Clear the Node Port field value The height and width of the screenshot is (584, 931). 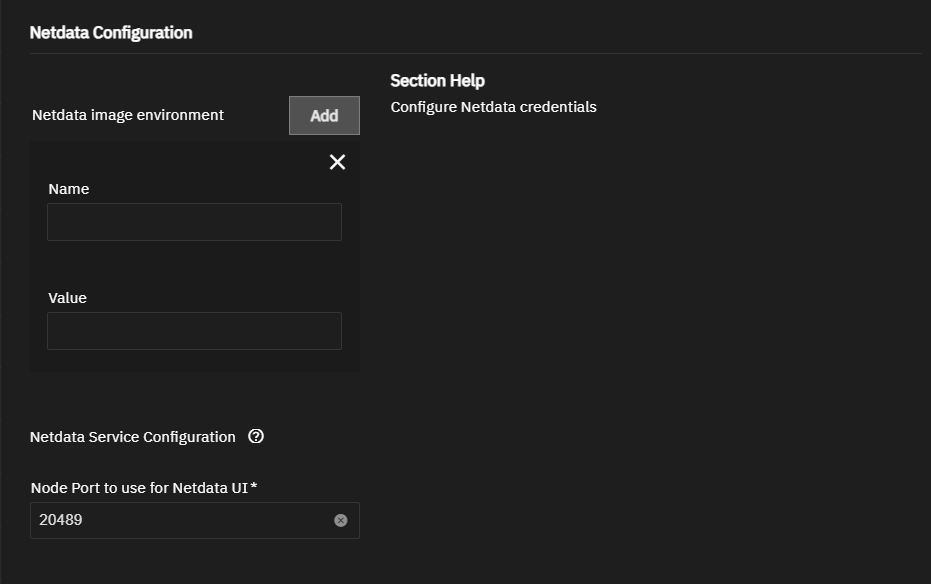pyautogui.click(x=340, y=520)
